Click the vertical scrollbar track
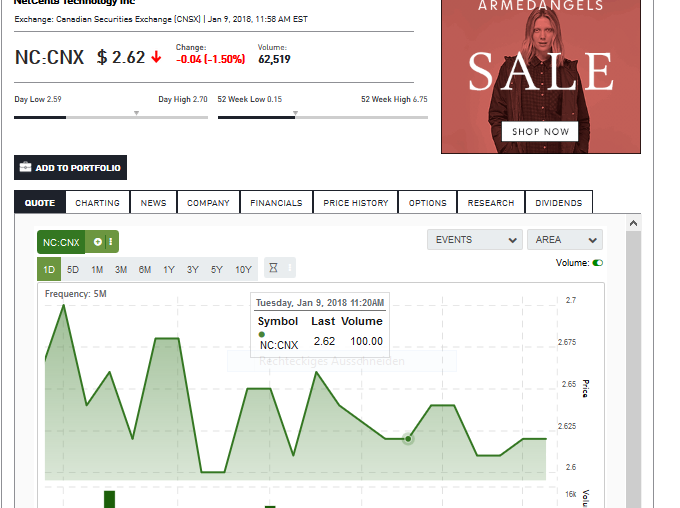The width and height of the screenshot is (680, 508). coord(633,369)
